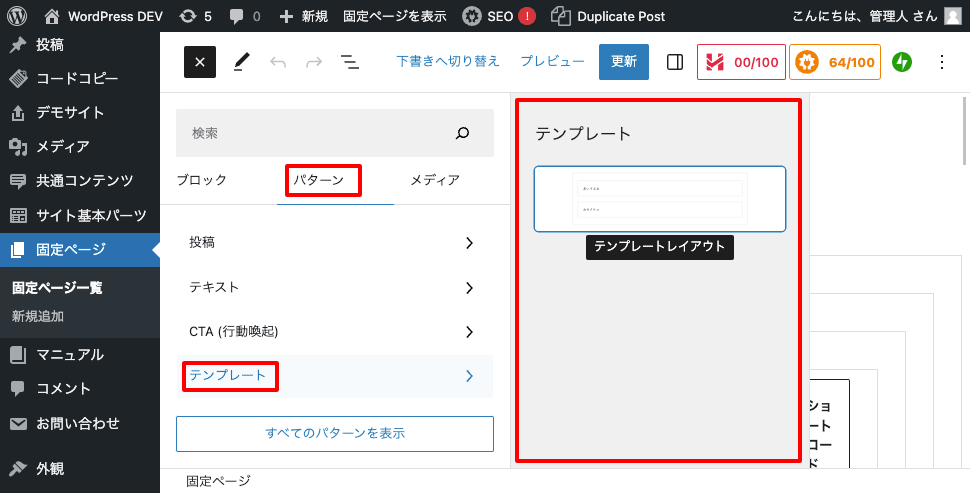Click the WordPress logo in admin bar

tap(16, 16)
